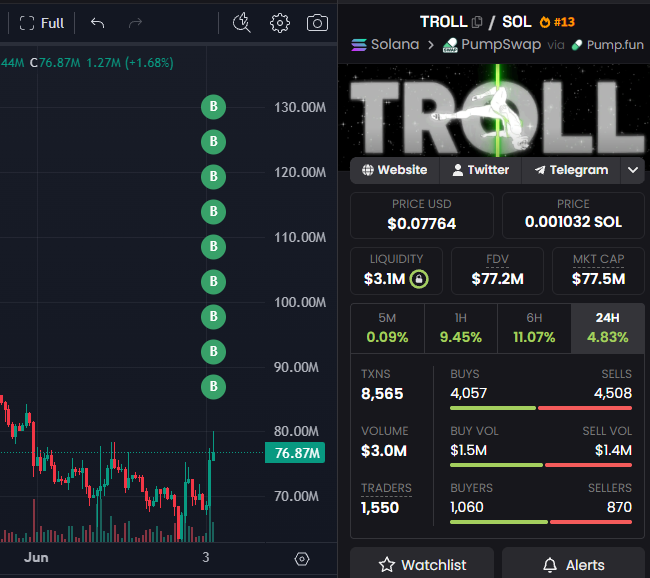This screenshot has width=650, height=578.
Task: Click PRICE USD $0.07764 box
Action: [422, 215]
